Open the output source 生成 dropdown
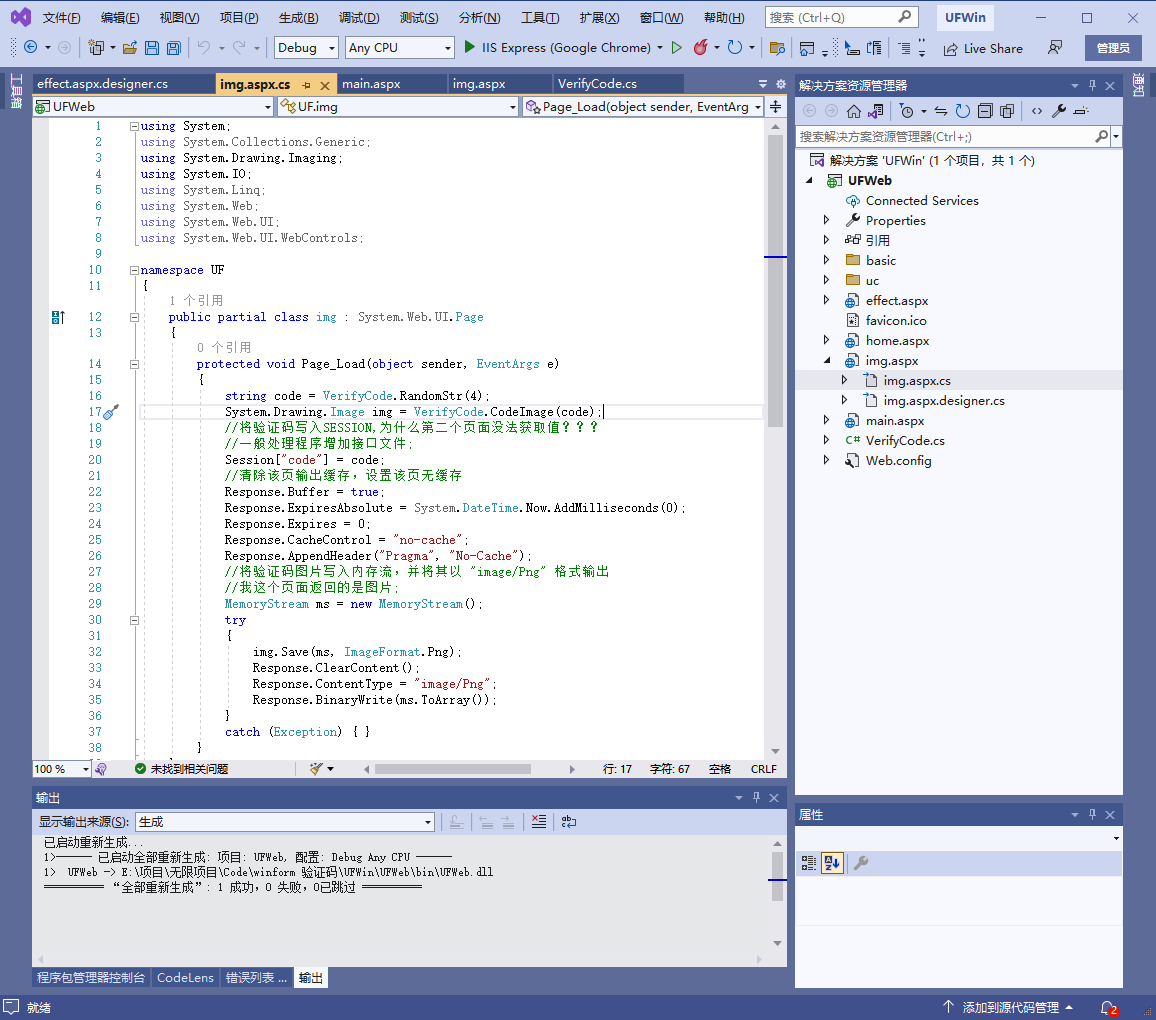This screenshot has width=1156, height=1020. 285,822
